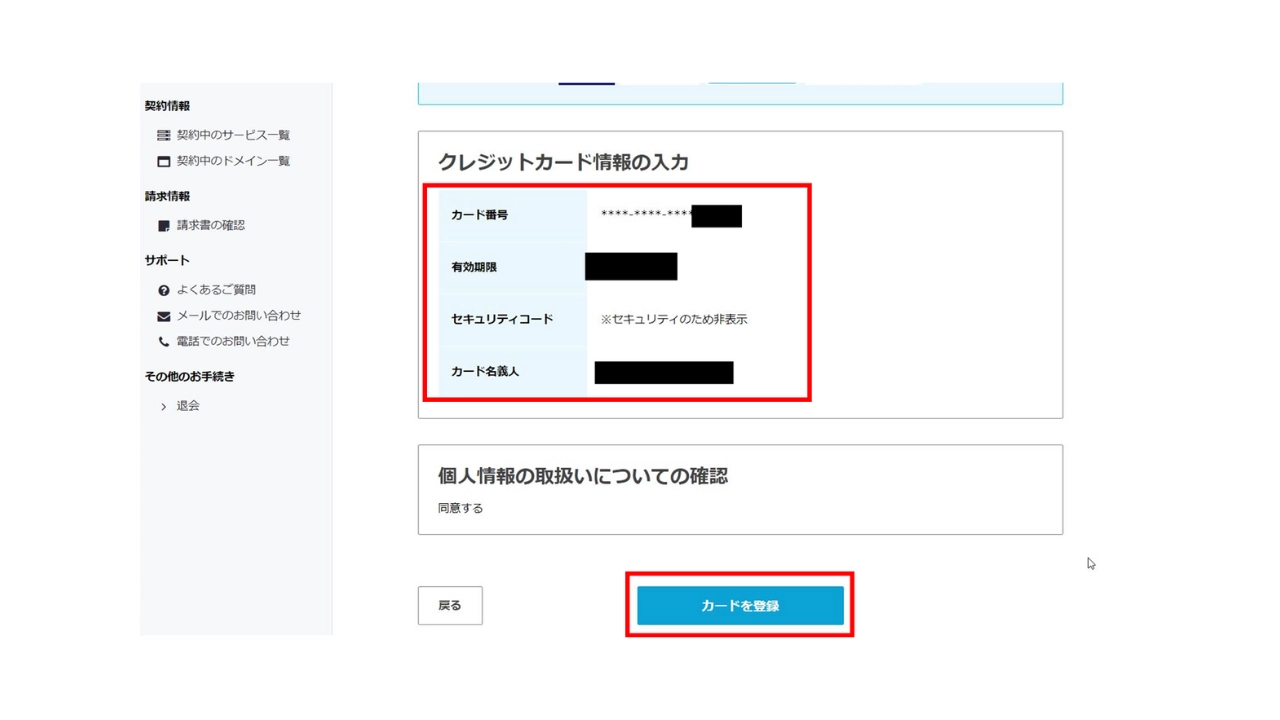Open 契約中のドメイン一覧 in sidebar
The image size is (1280, 720).
tap(233, 161)
